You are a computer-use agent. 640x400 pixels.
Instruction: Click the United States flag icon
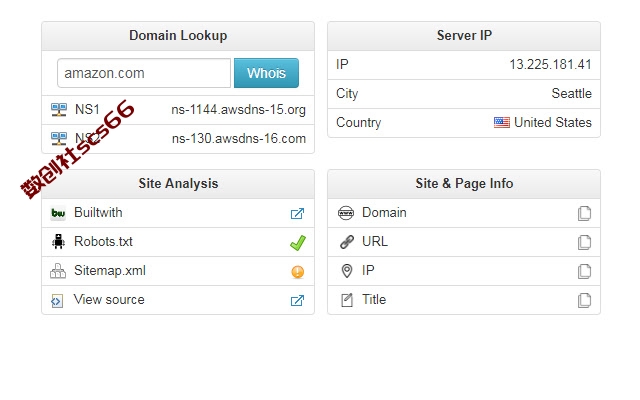click(x=502, y=122)
